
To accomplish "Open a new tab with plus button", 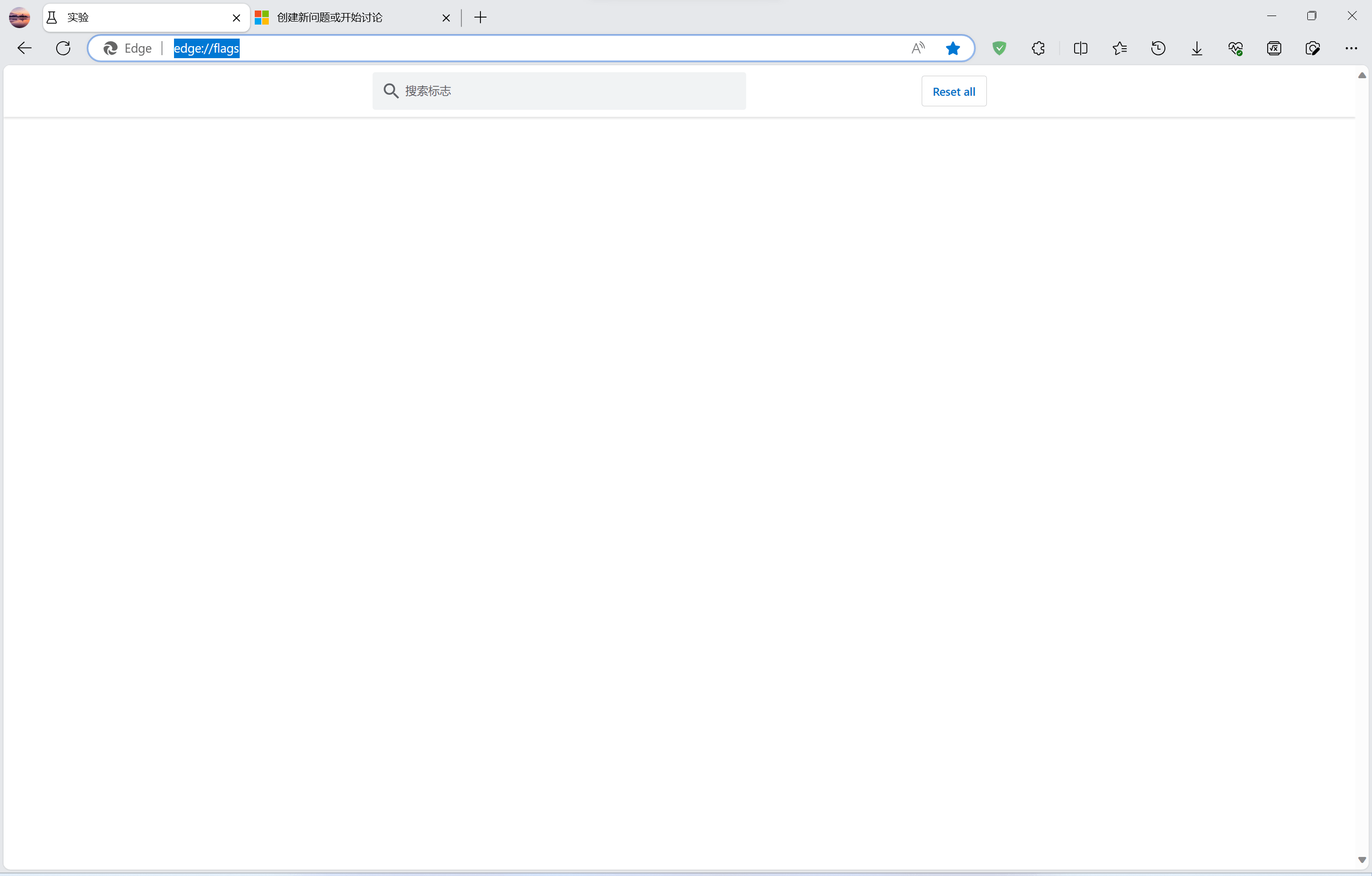I will (480, 18).
